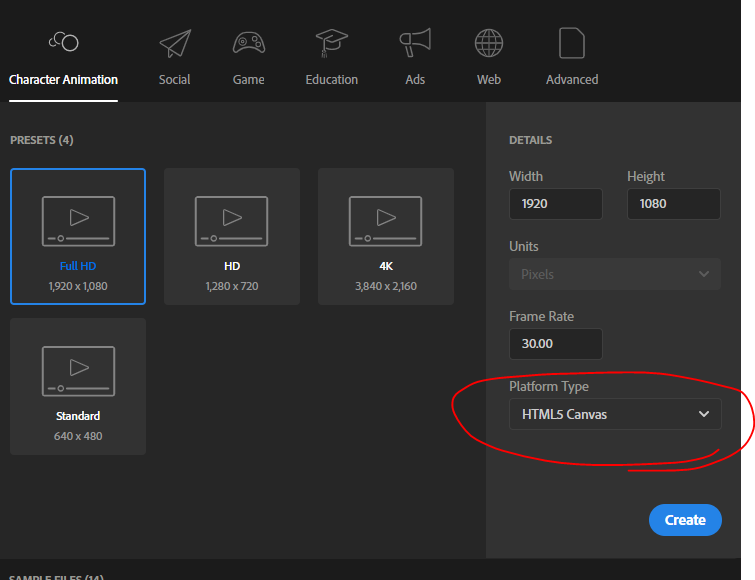Viewport: 755px width, 580px height.
Task: Choose the HD 1,280 x 720 preset
Action: [x=232, y=236]
